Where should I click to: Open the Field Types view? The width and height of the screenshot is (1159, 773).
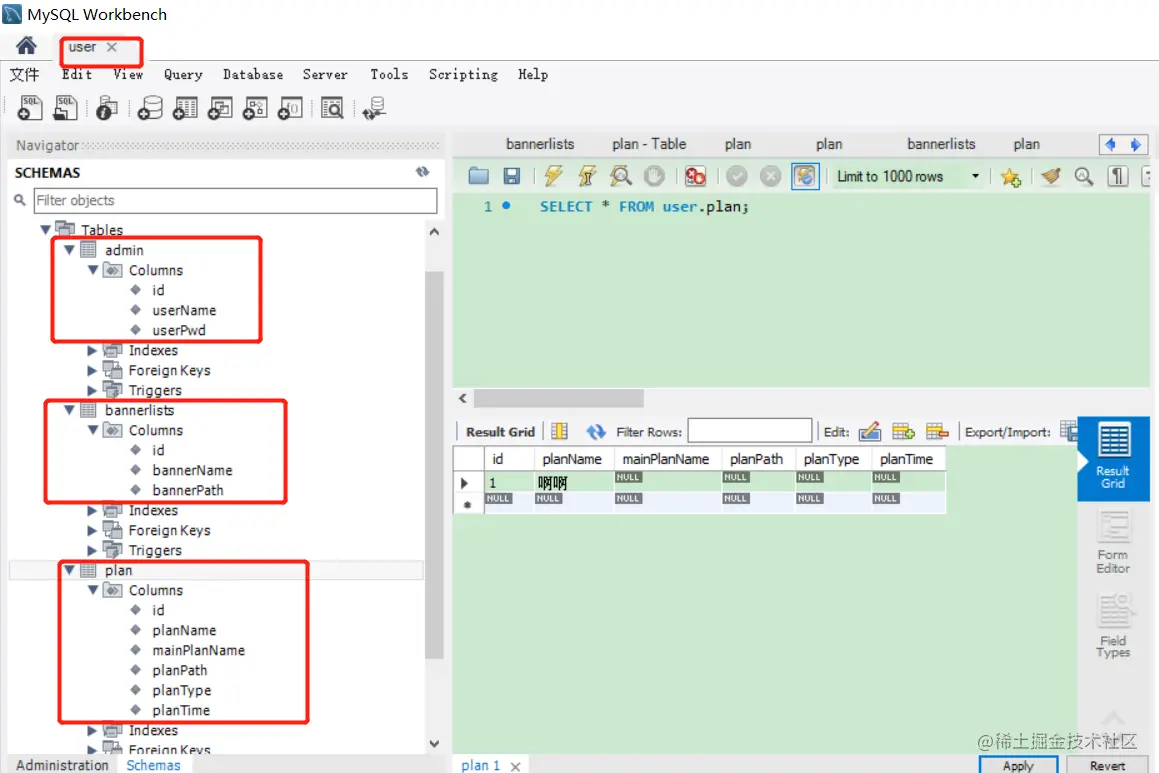(1113, 626)
